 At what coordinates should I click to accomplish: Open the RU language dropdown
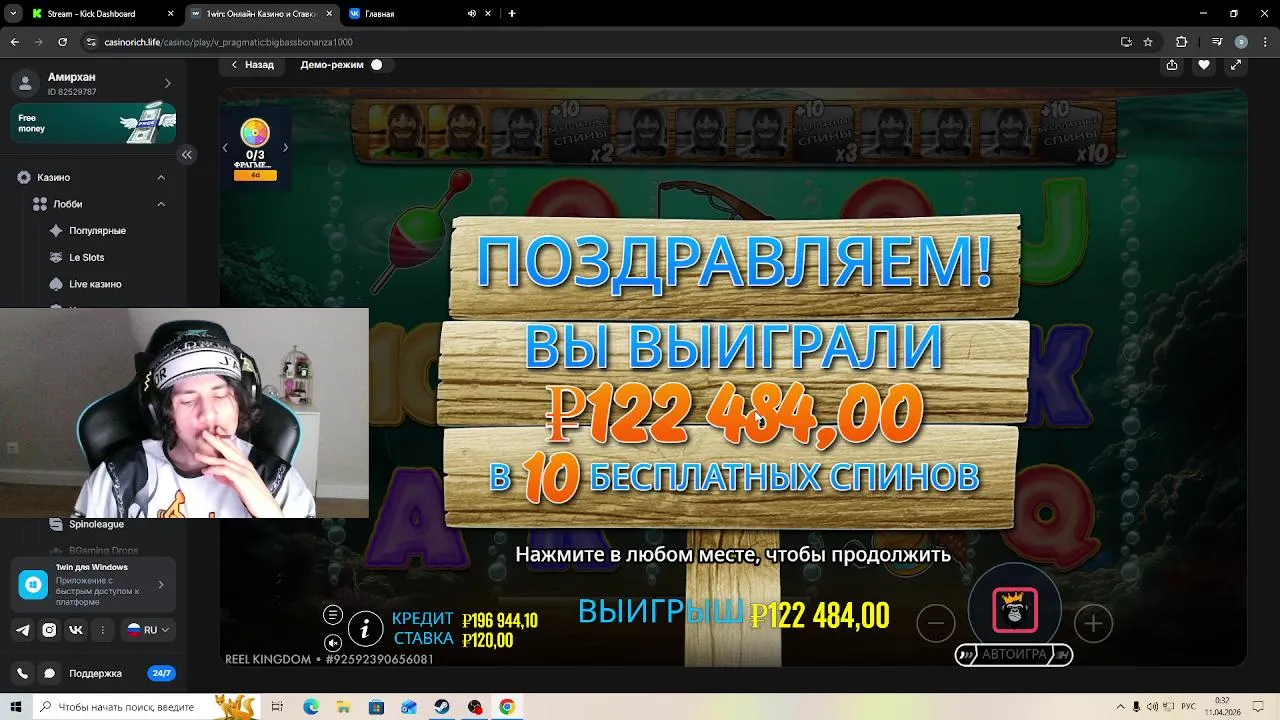point(148,630)
